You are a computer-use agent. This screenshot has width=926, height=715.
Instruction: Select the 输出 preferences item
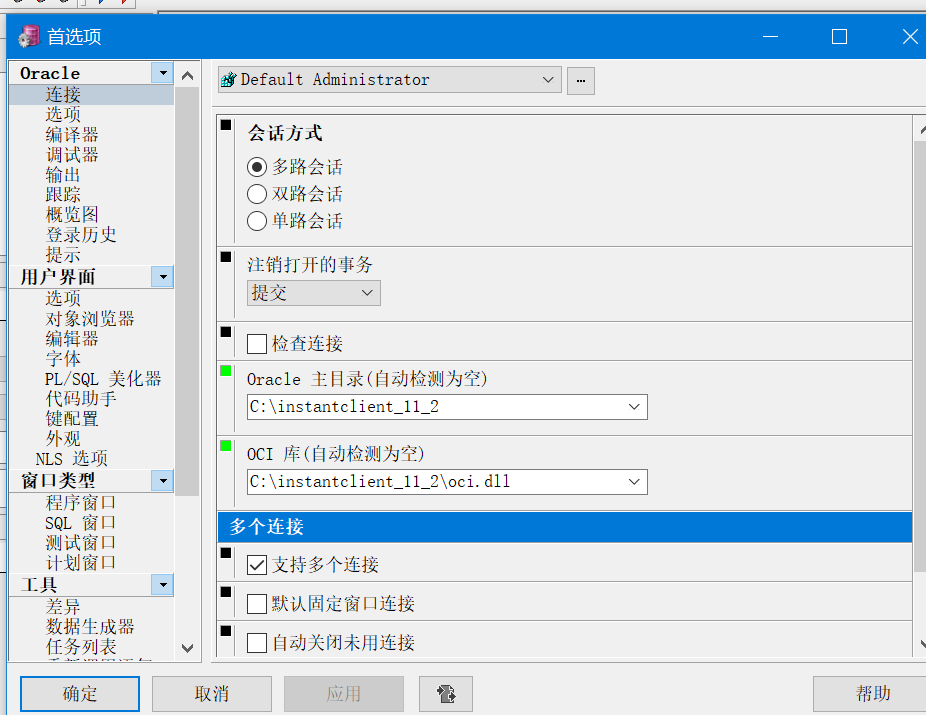point(63,175)
